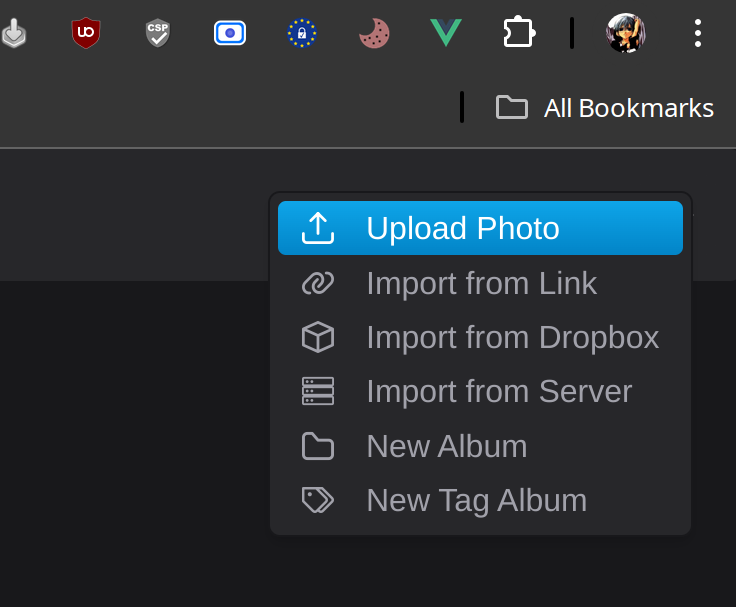Create a New Album
Image resolution: width=736 pixels, height=607 pixels.
480,446
